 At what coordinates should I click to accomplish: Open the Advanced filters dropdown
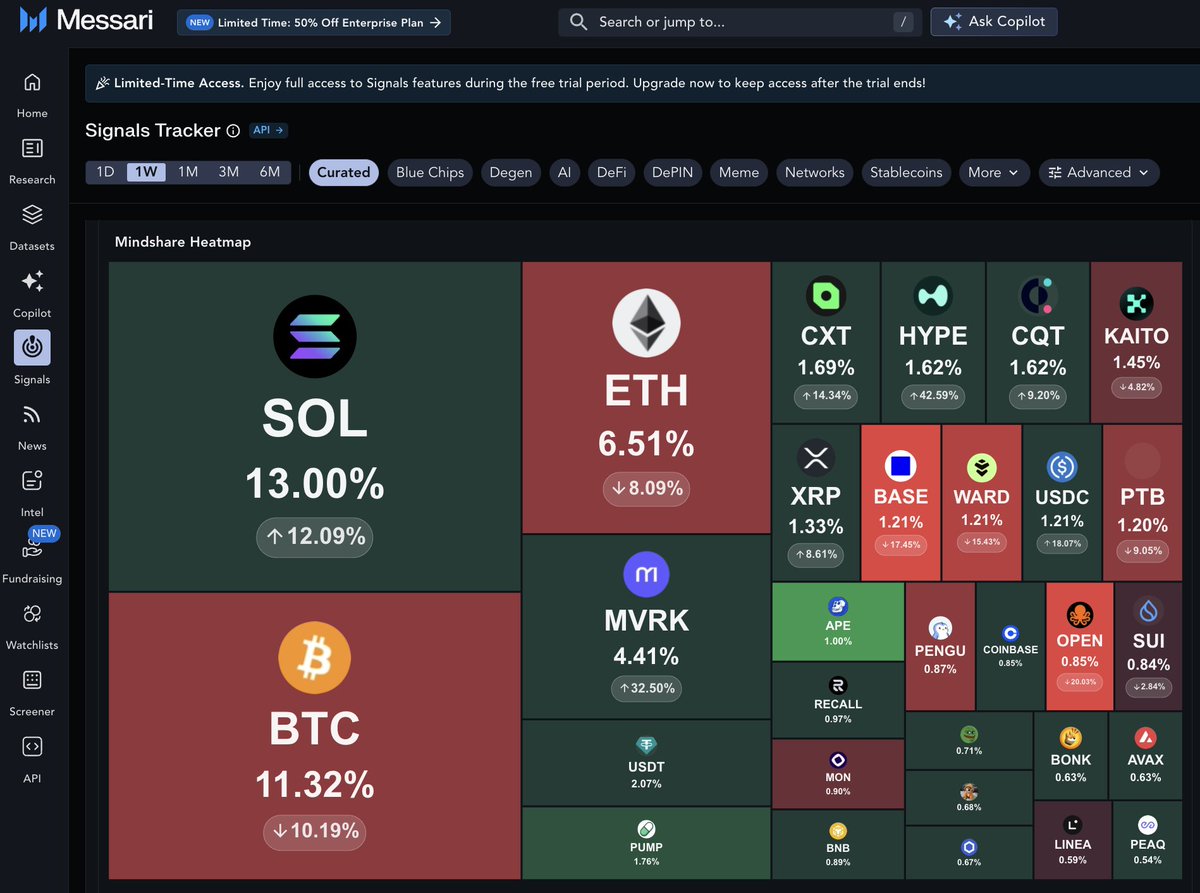(x=1099, y=172)
